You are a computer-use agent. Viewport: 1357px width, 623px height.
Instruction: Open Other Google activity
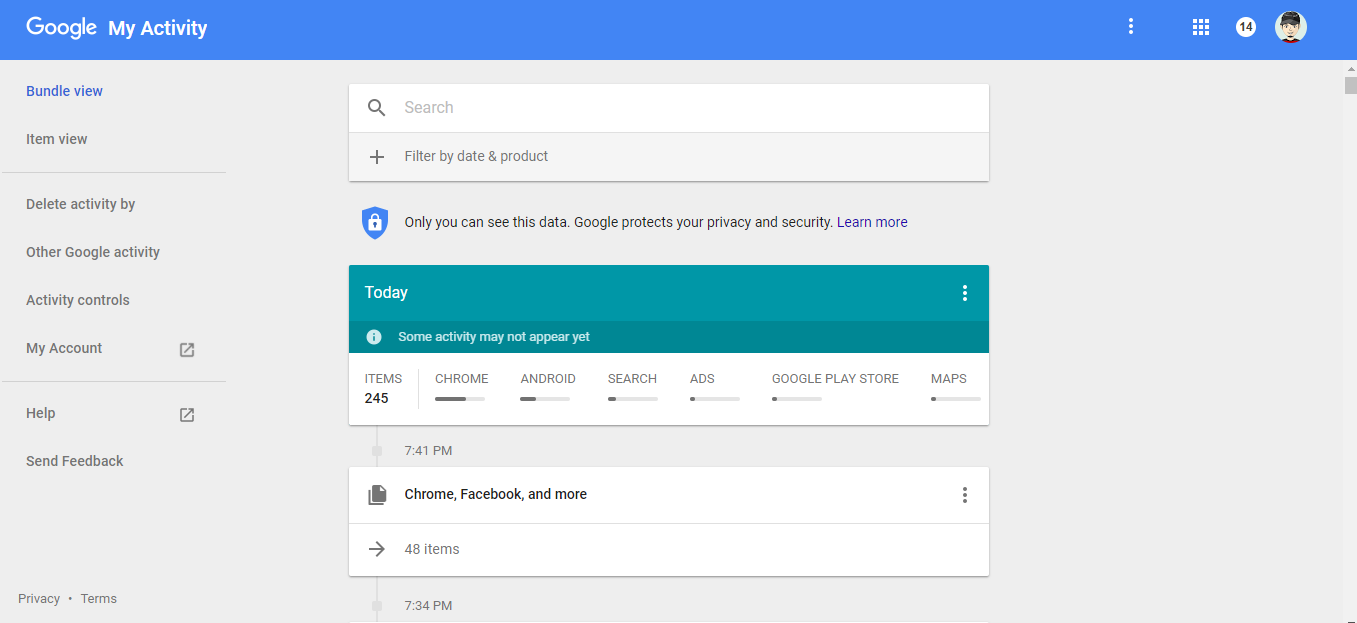click(93, 252)
